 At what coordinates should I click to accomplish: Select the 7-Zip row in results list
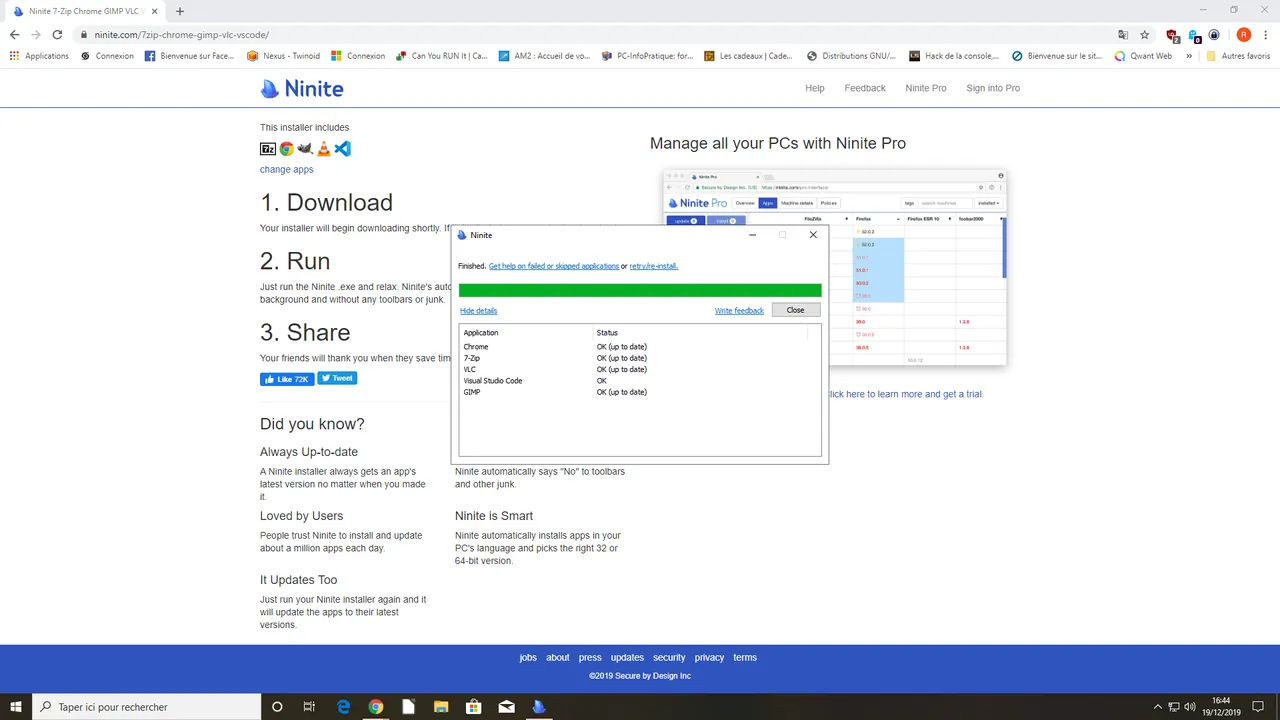coord(640,358)
